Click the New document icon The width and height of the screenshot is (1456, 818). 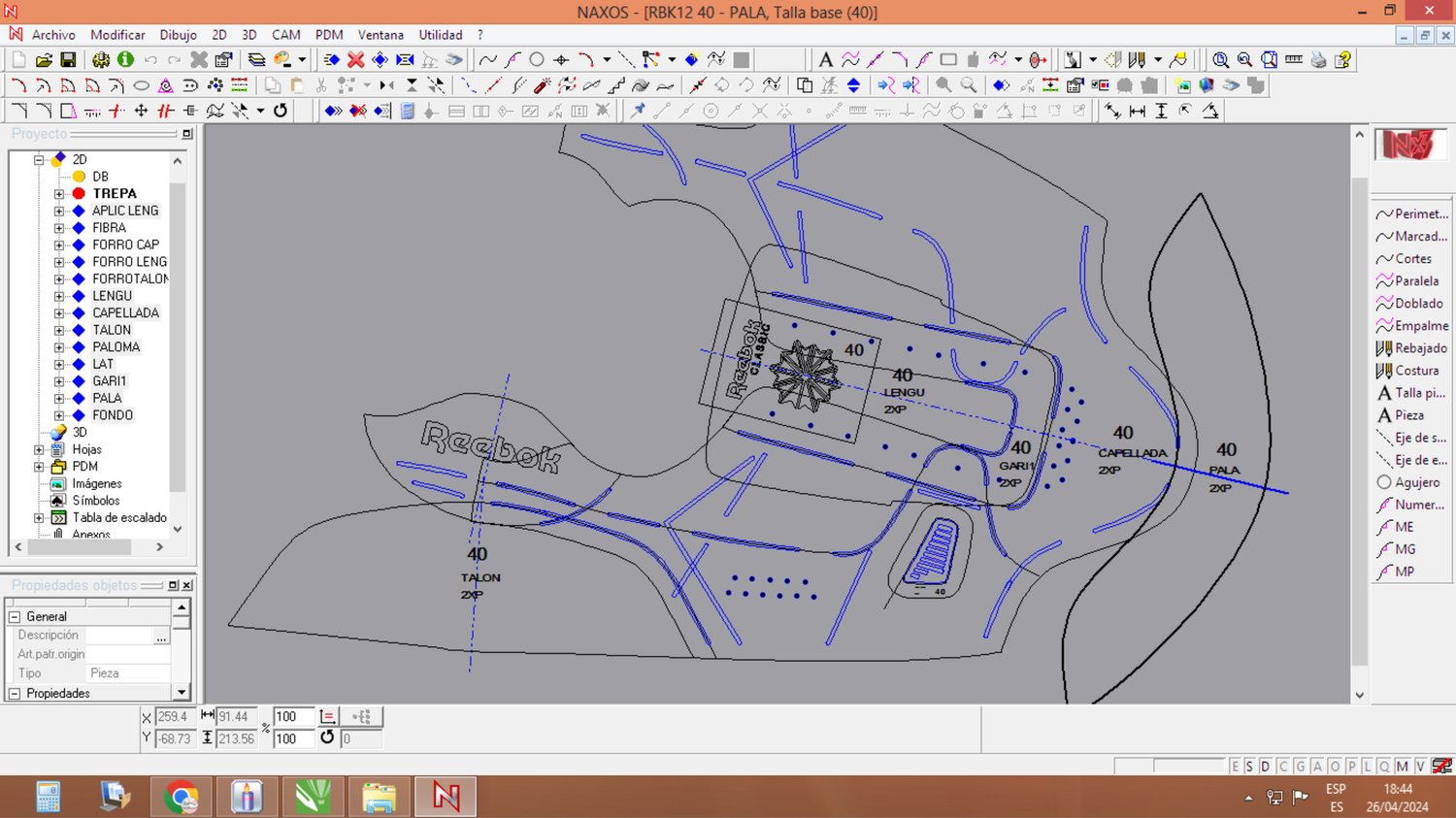click(18, 60)
